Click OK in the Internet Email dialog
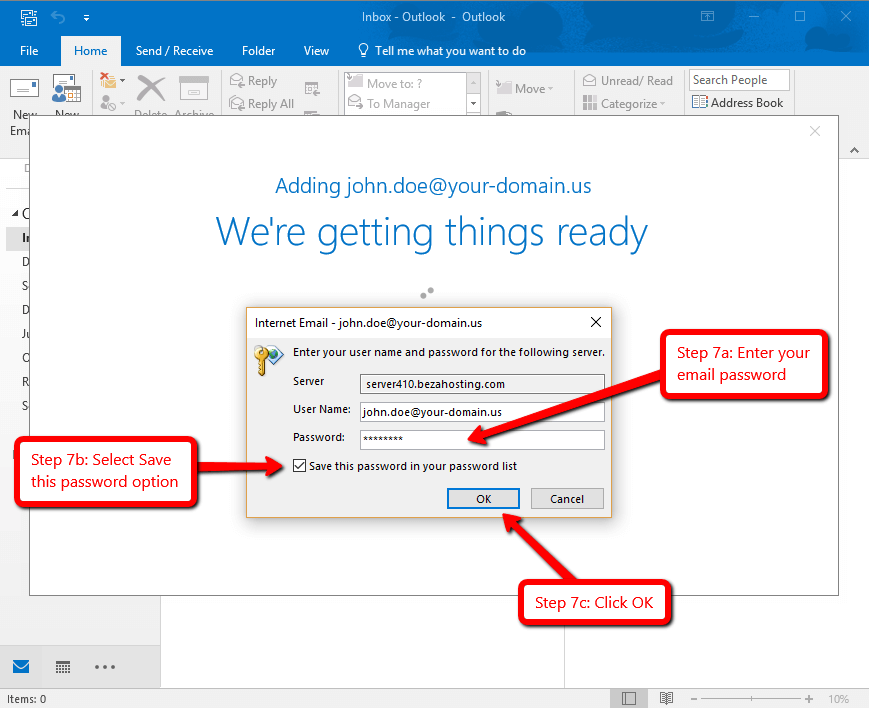869x708 pixels. point(483,498)
